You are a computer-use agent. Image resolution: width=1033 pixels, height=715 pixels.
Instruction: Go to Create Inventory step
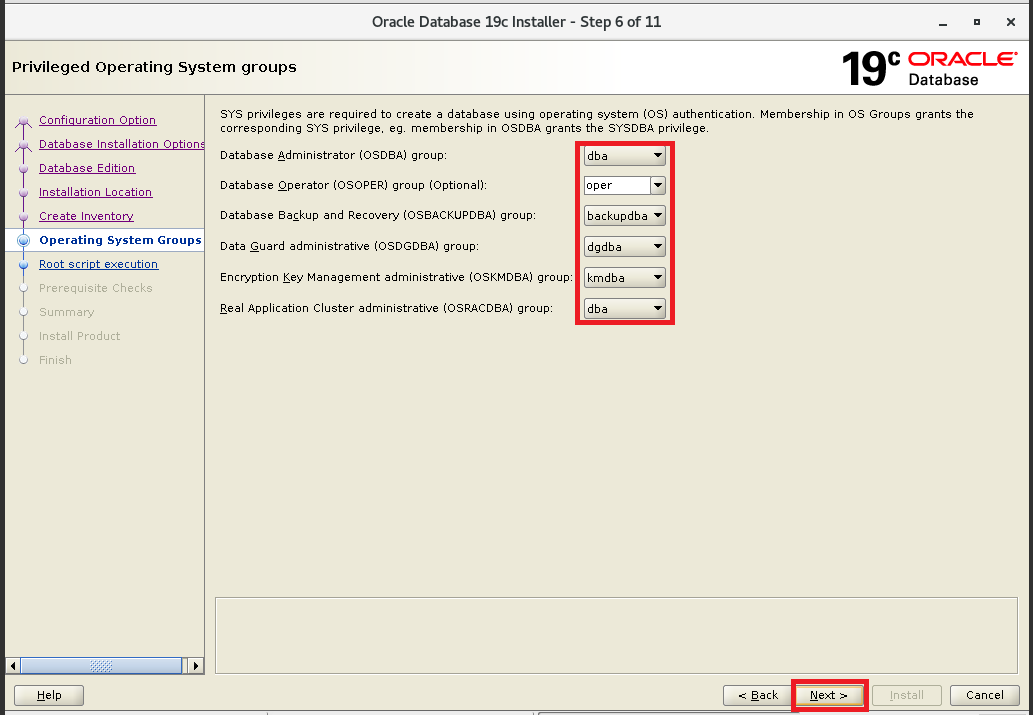[86, 216]
